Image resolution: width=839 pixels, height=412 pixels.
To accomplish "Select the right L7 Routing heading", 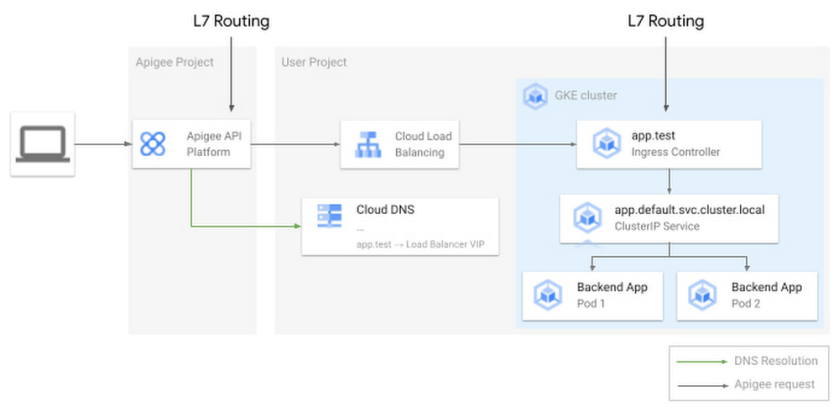I will tap(665, 20).
